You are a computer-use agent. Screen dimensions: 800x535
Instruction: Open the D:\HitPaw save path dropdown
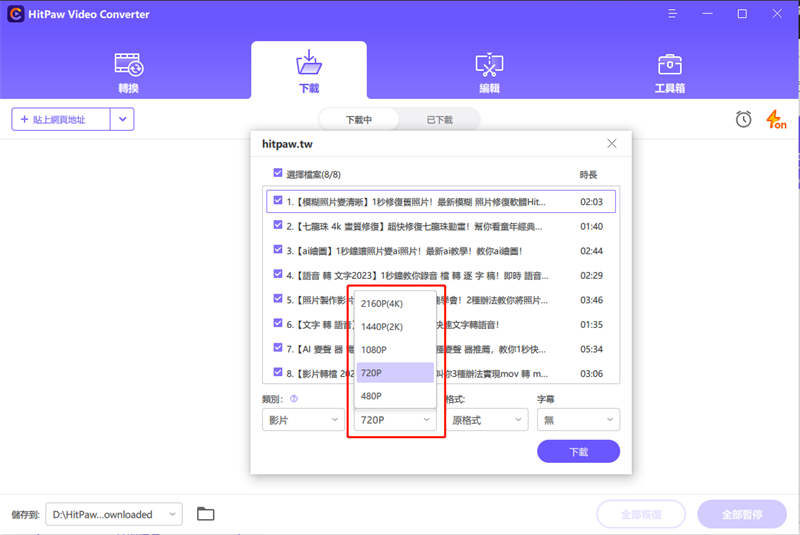114,514
